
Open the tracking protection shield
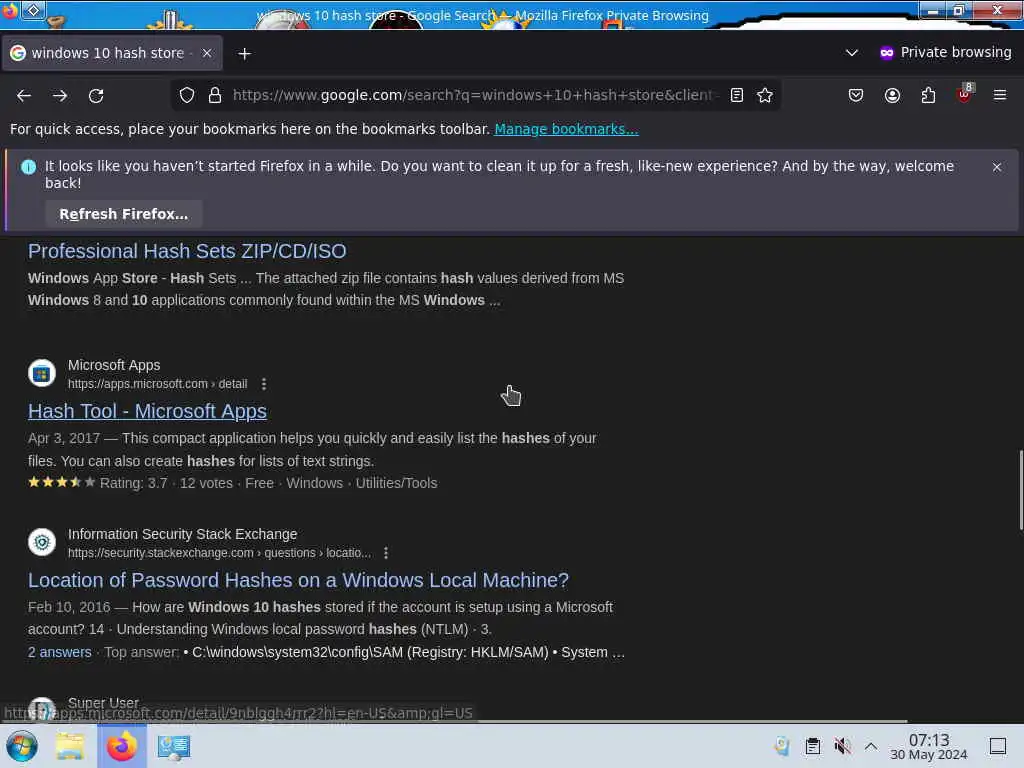pos(187,95)
